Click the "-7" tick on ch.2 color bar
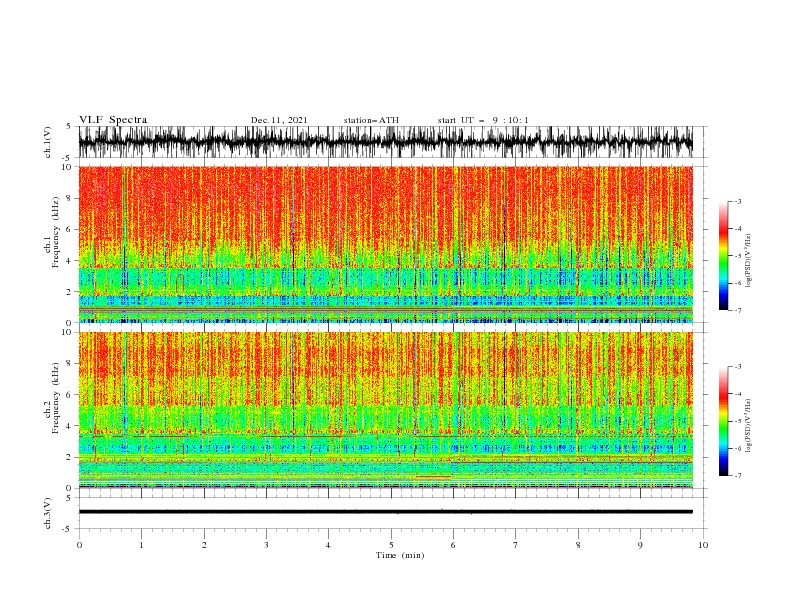This screenshot has width=792, height=612. coord(737,476)
